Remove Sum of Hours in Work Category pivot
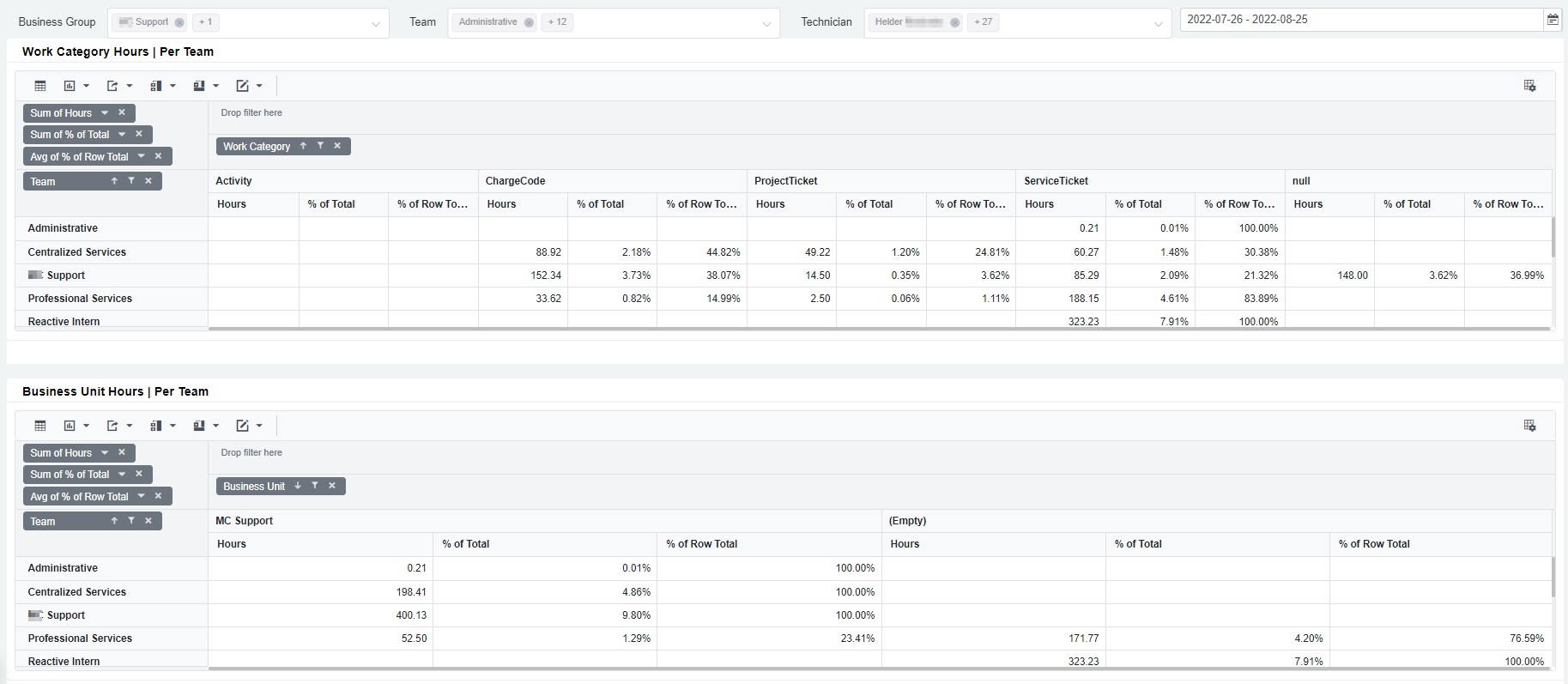1568x684 pixels. (122, 112)
